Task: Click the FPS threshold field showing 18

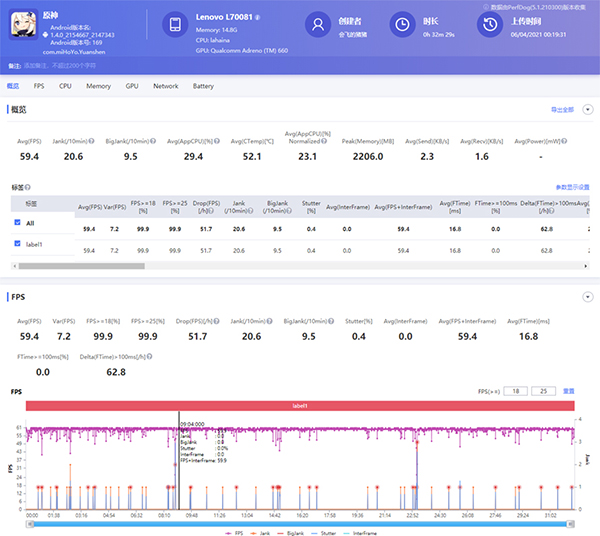Action: (515, 391)
